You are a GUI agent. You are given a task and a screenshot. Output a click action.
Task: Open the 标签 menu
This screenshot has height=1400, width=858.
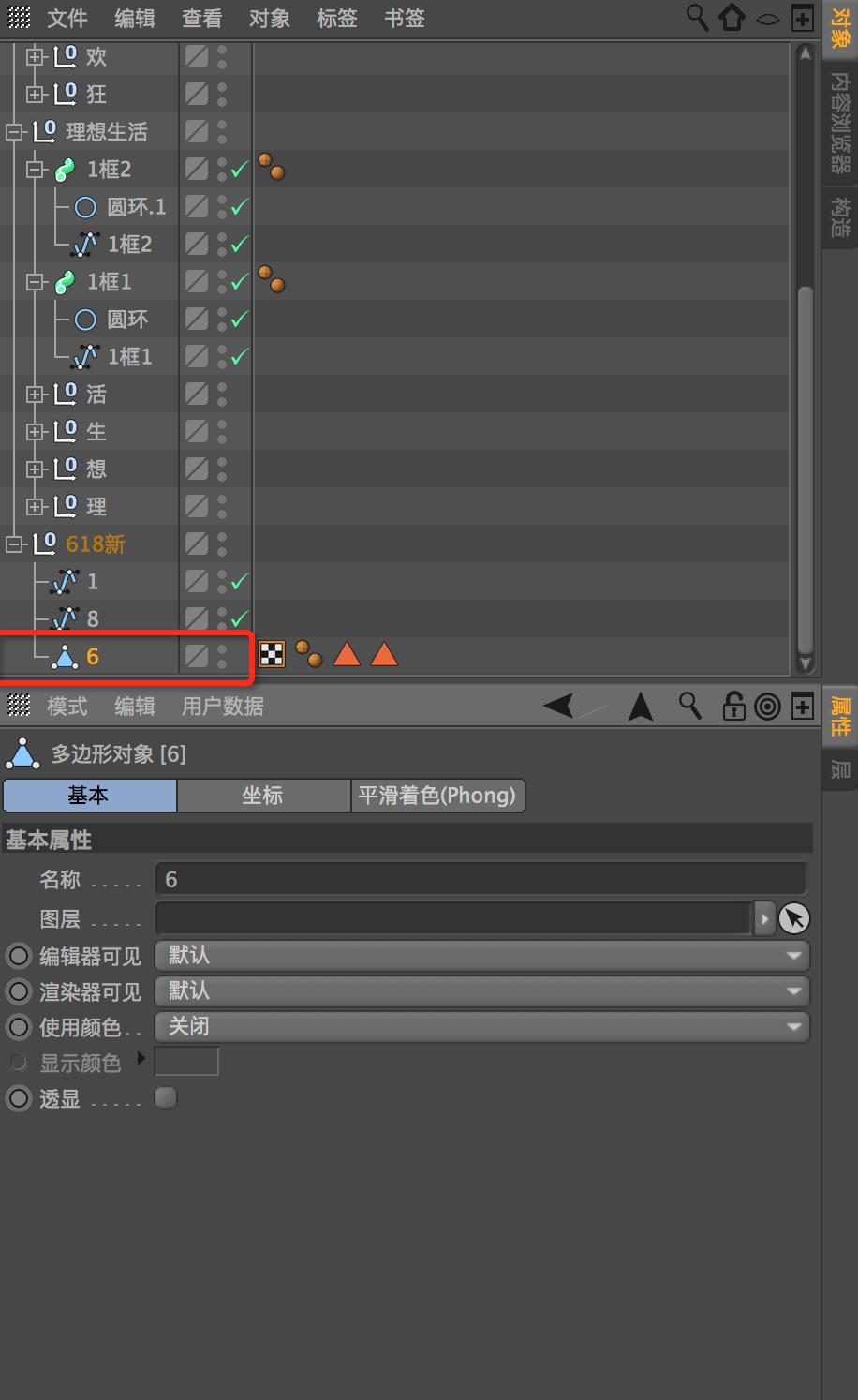[x=337, y=18]
